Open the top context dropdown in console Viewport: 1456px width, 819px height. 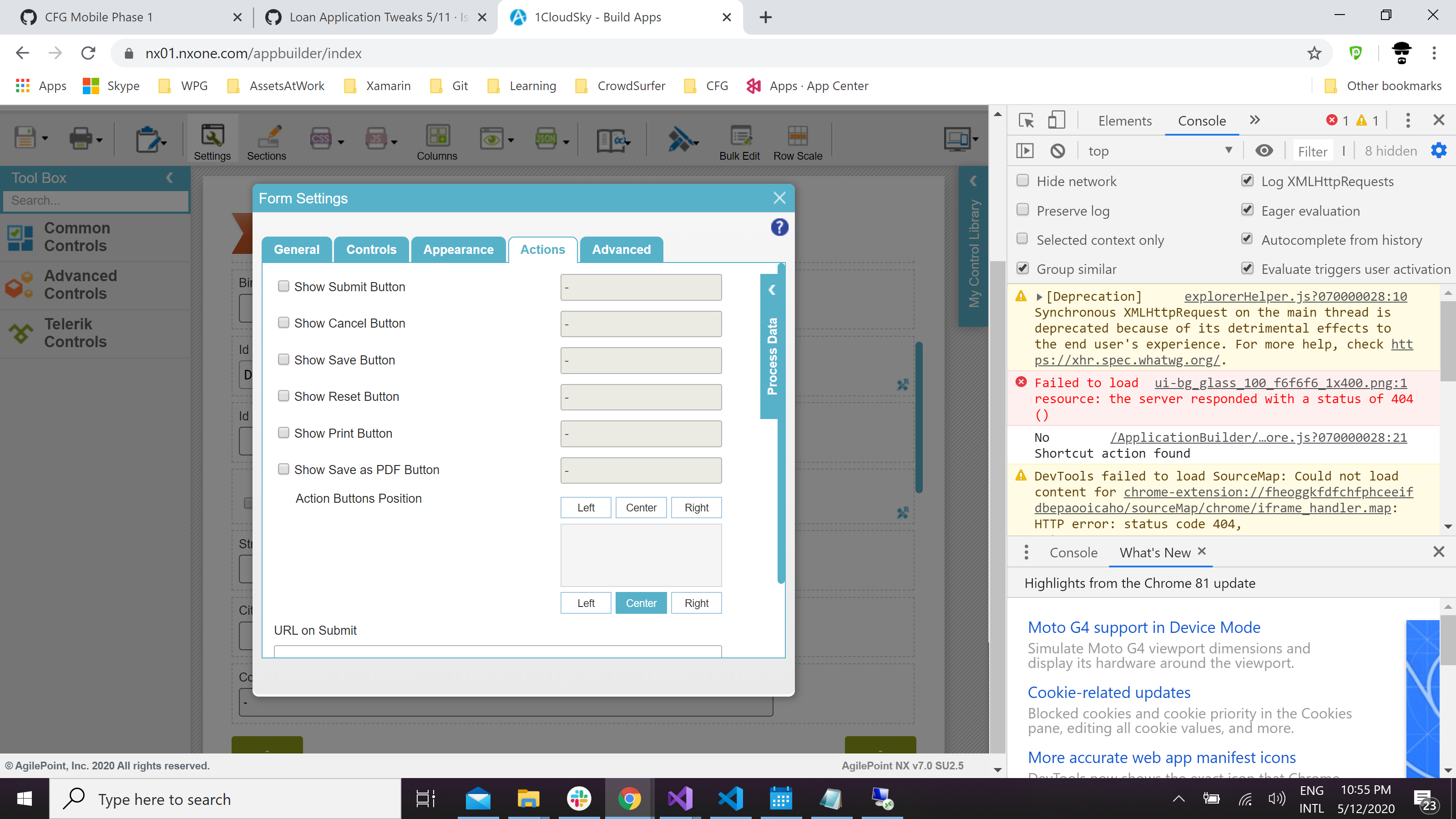click(x=1159, y=151)
